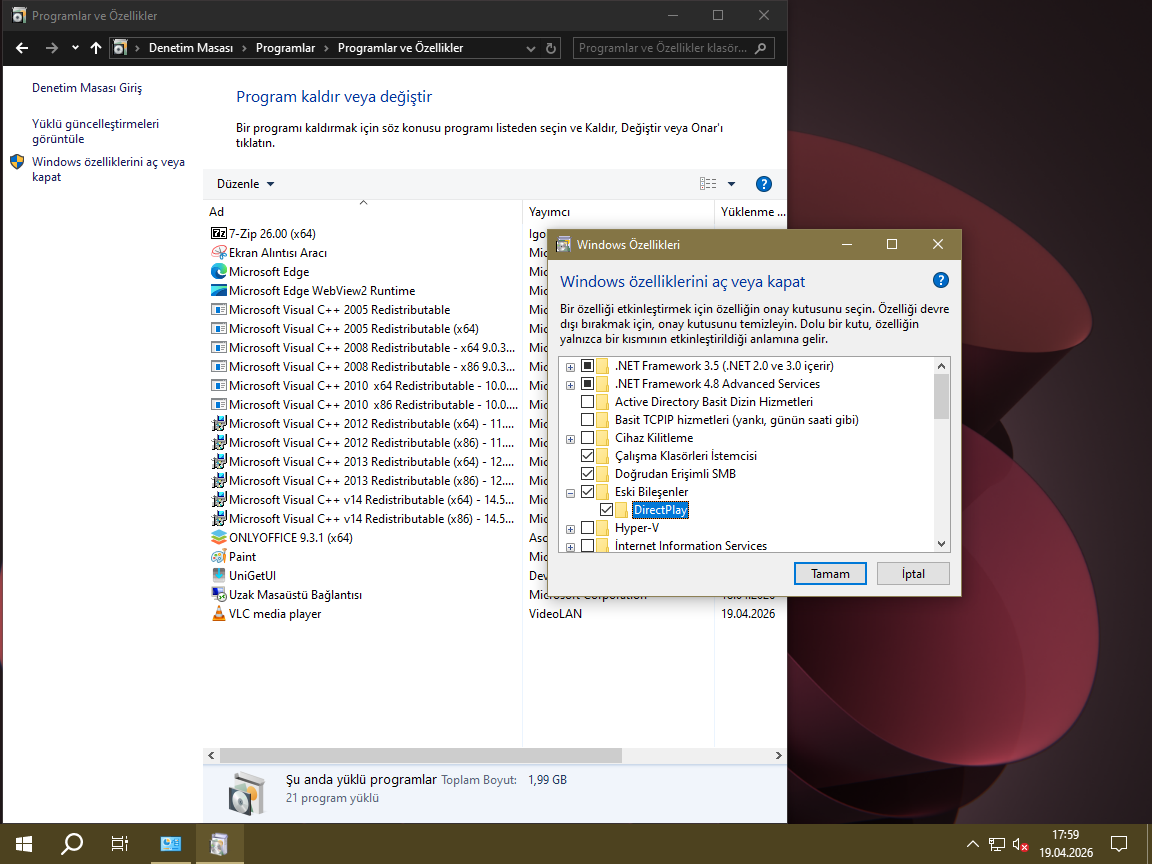Enable Basit TCPIP hizmetleri checkbox
The height and width of the screenshot is (864, 1152).
coord(588,420)
